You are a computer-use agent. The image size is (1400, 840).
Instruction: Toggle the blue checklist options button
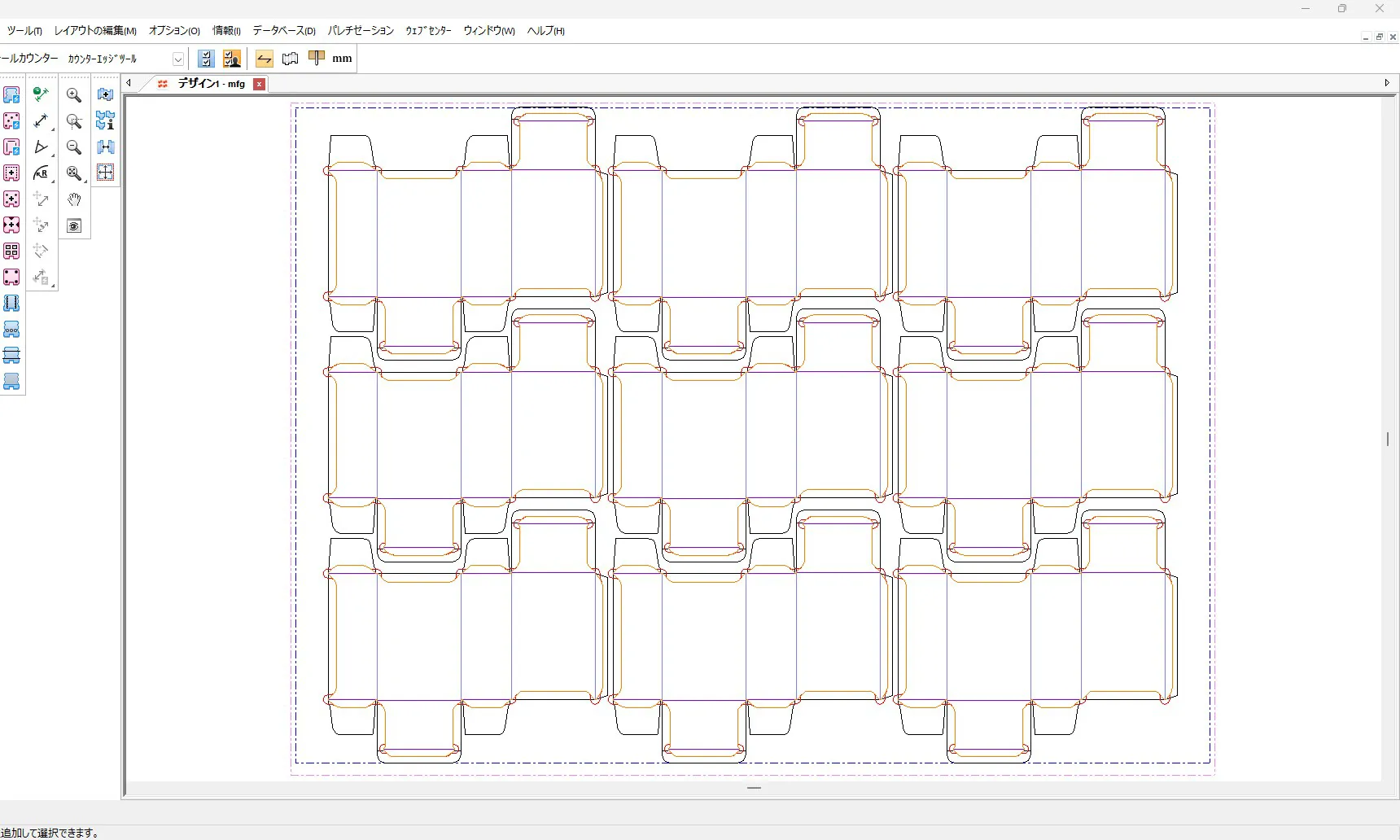pyautogui.click(x=206, y=59)
